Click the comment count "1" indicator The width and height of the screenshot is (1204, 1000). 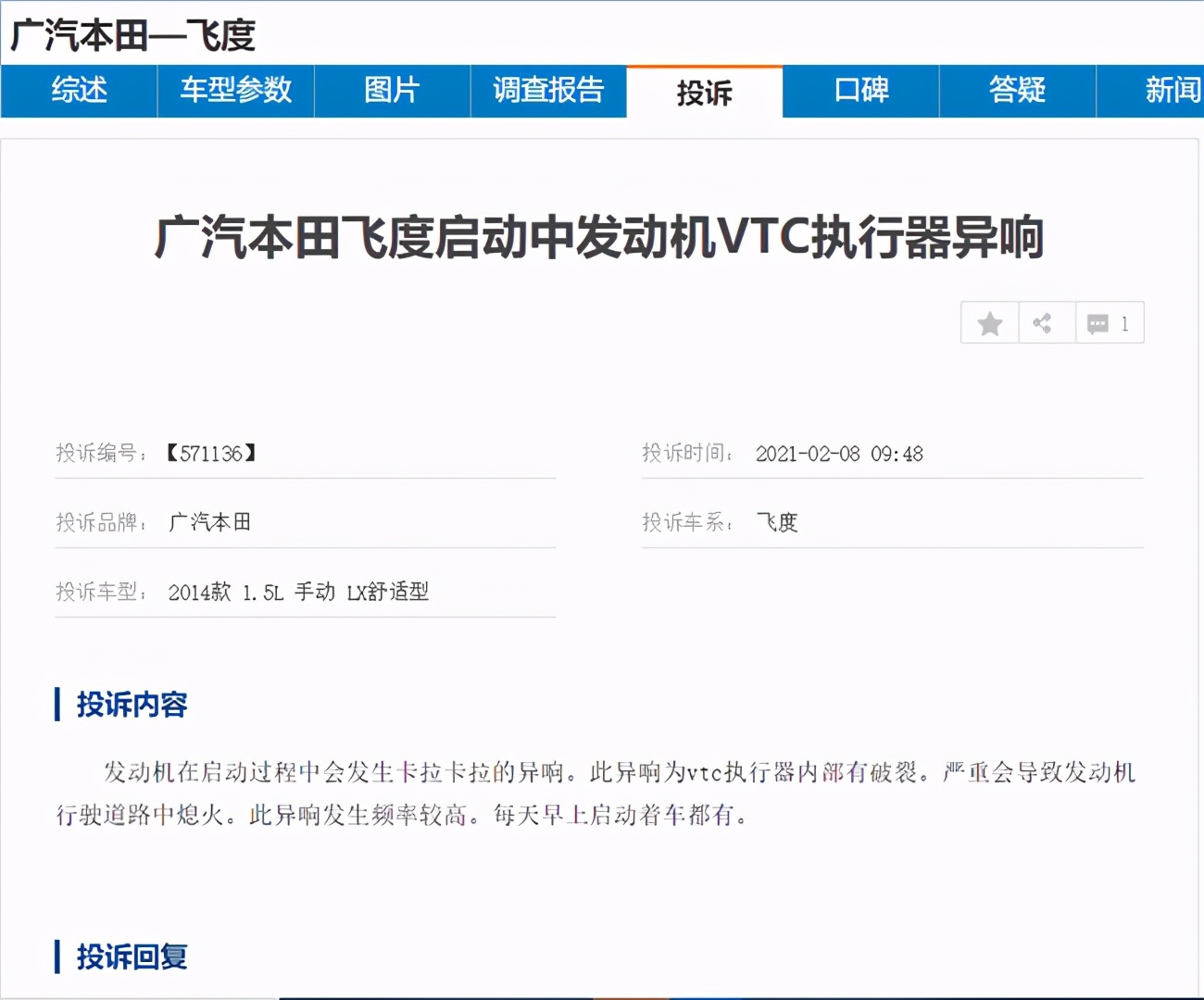pos(1123,323)
